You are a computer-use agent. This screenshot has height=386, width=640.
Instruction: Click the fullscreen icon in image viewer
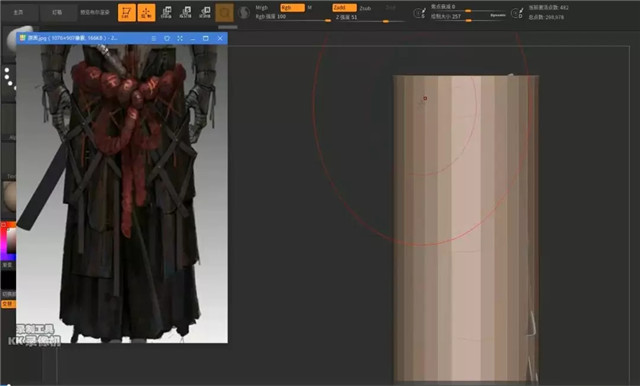coord(180,38)
